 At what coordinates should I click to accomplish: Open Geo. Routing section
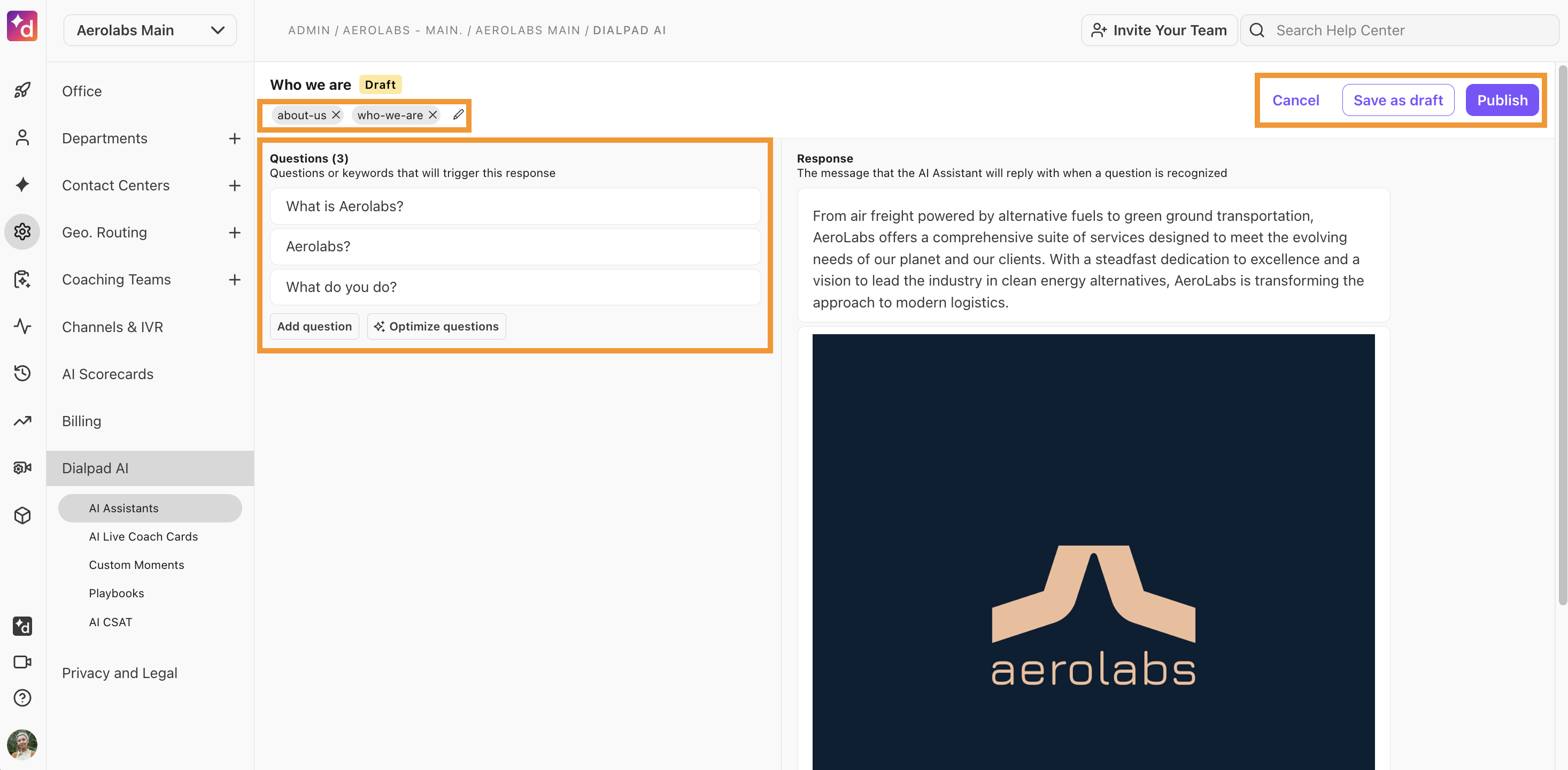tap(104, 233)
